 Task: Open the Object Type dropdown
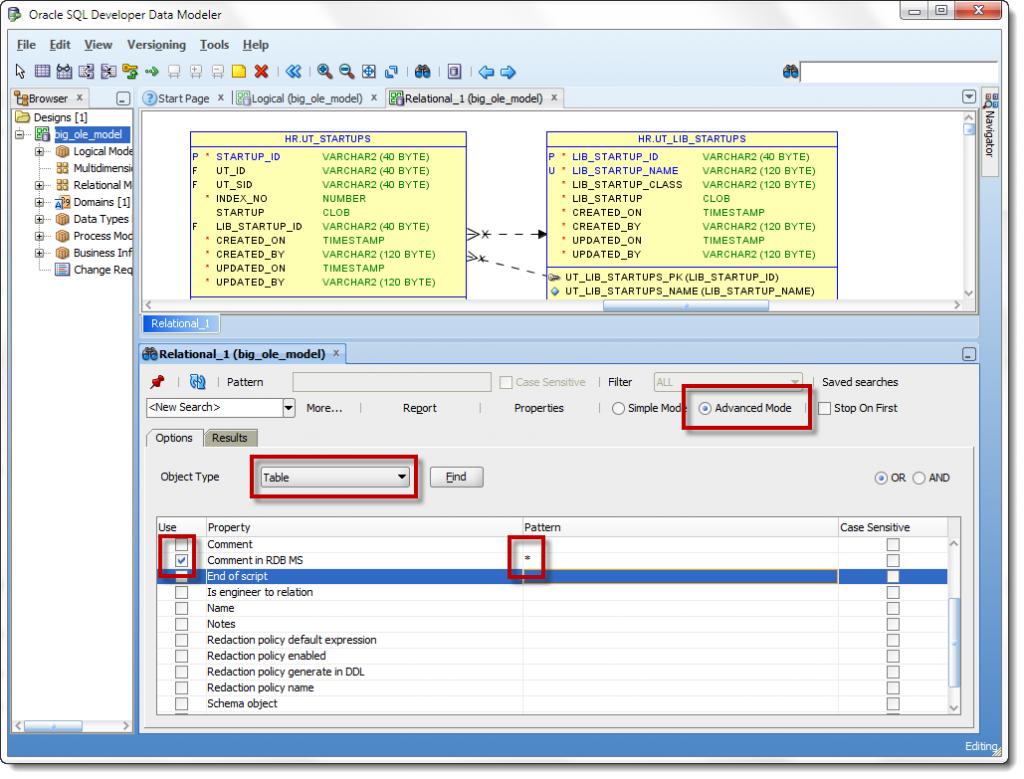click(x=405, y=477)
